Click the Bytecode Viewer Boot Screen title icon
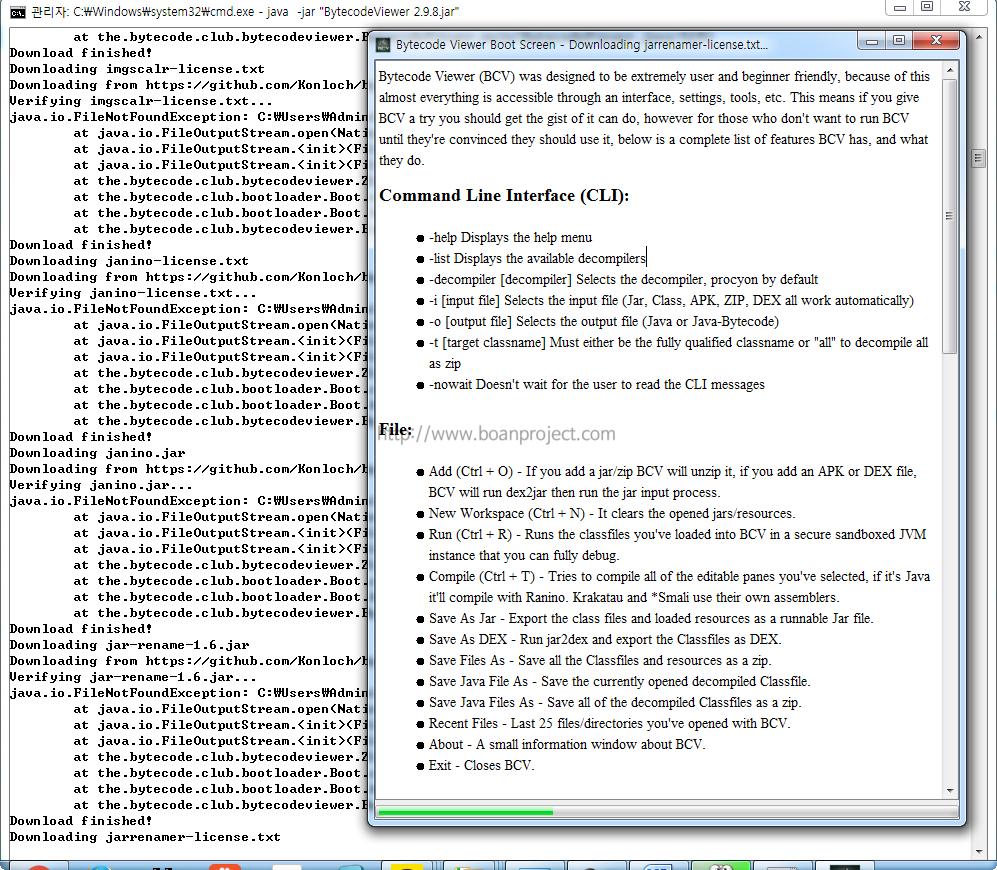The width and height of the screenshot is (997, 870). (x=383, y=45)
